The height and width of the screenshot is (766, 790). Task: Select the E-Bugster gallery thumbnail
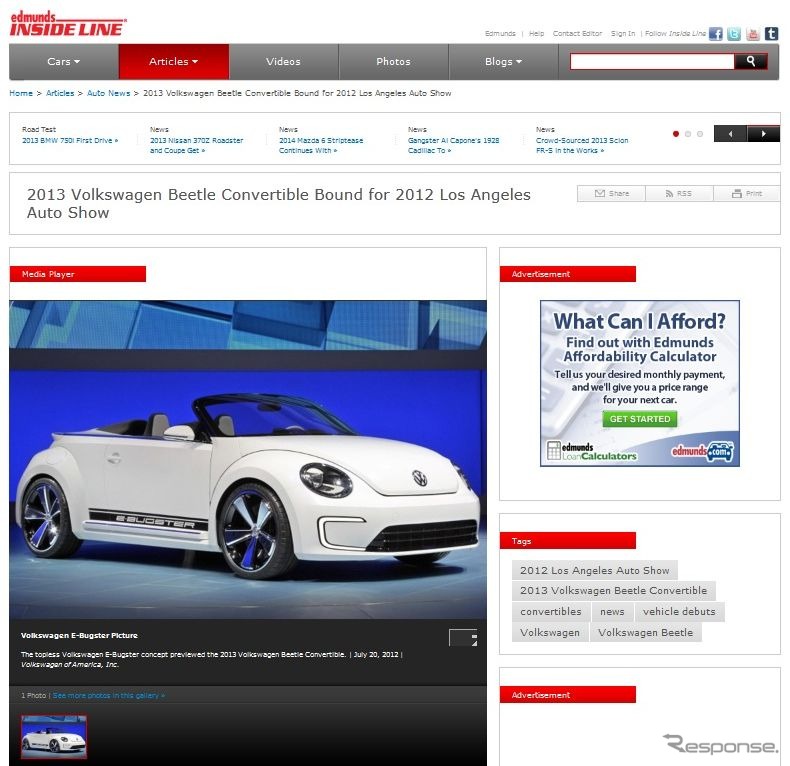pyautogui.click(x=54, y=737)
